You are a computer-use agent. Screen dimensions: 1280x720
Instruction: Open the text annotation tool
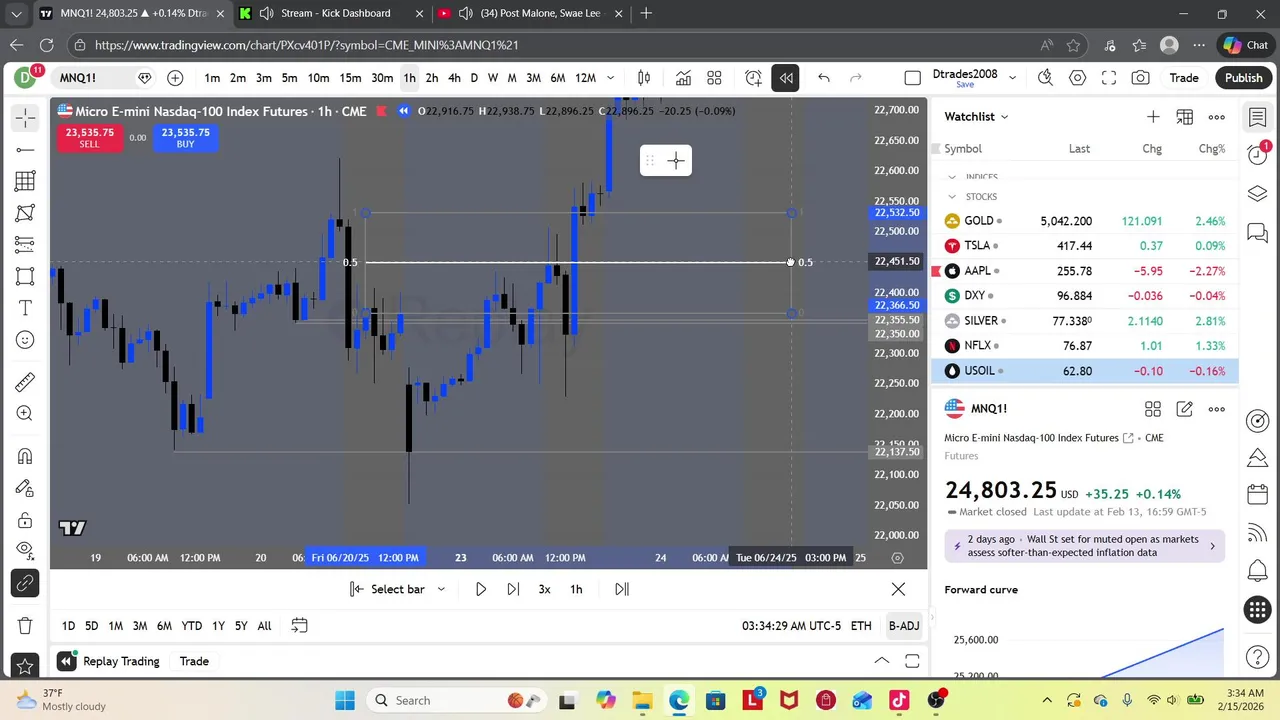[x=25, y=308]
